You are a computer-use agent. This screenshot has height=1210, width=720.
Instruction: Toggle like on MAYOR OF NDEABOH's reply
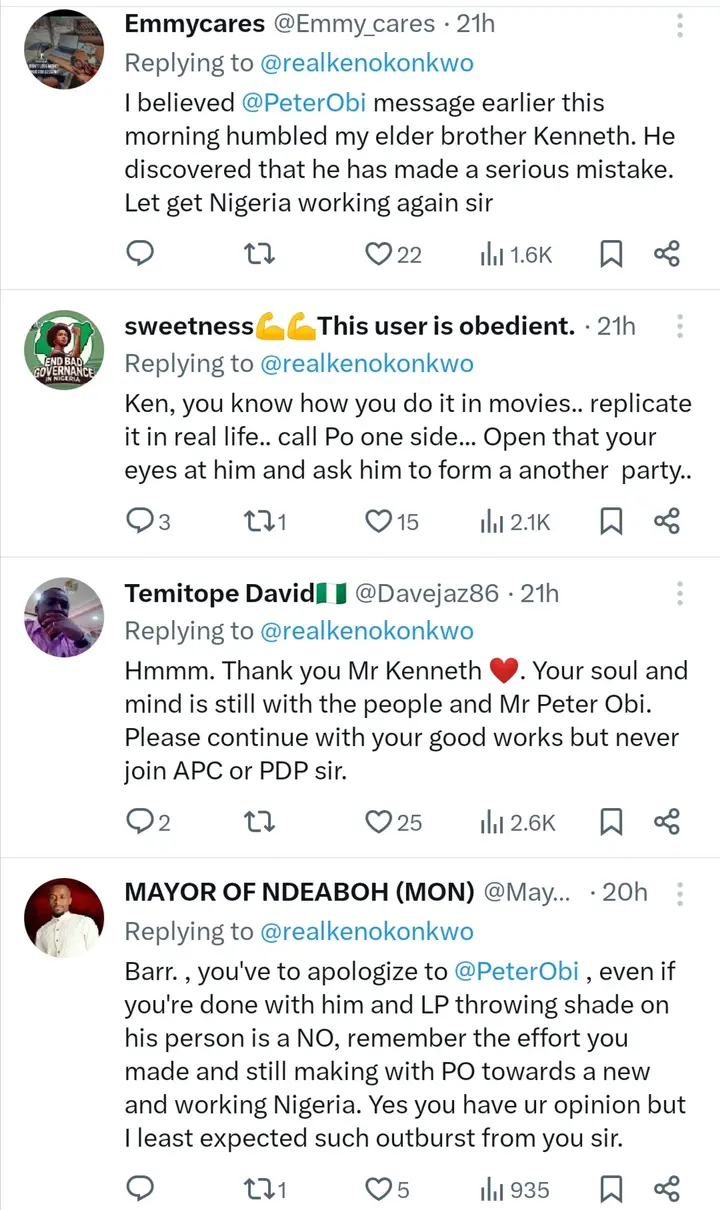(378, 1187)
